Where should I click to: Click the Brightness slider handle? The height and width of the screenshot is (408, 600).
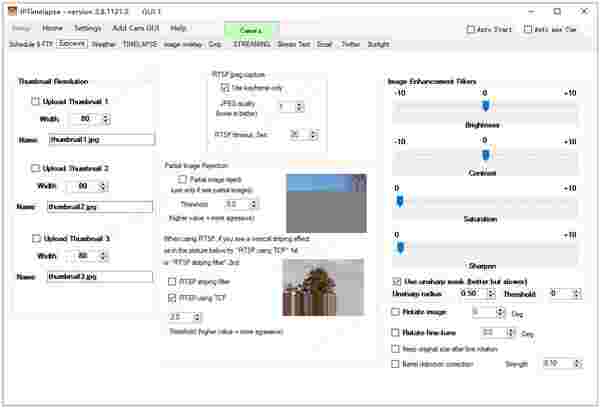pyautogui.click(x=485, y=105)
